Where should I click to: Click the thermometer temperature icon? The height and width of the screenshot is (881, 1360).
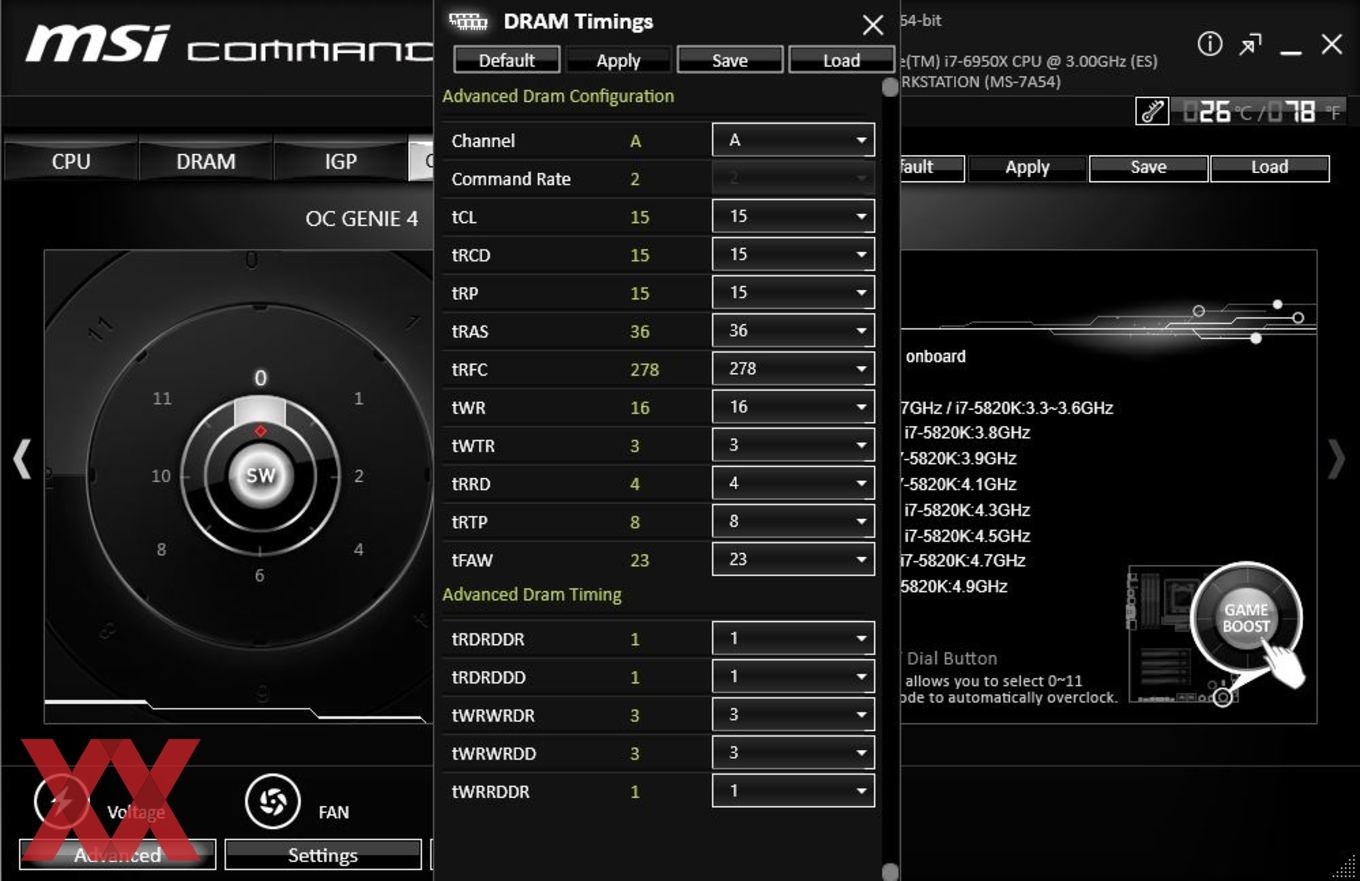[1152, 111]
